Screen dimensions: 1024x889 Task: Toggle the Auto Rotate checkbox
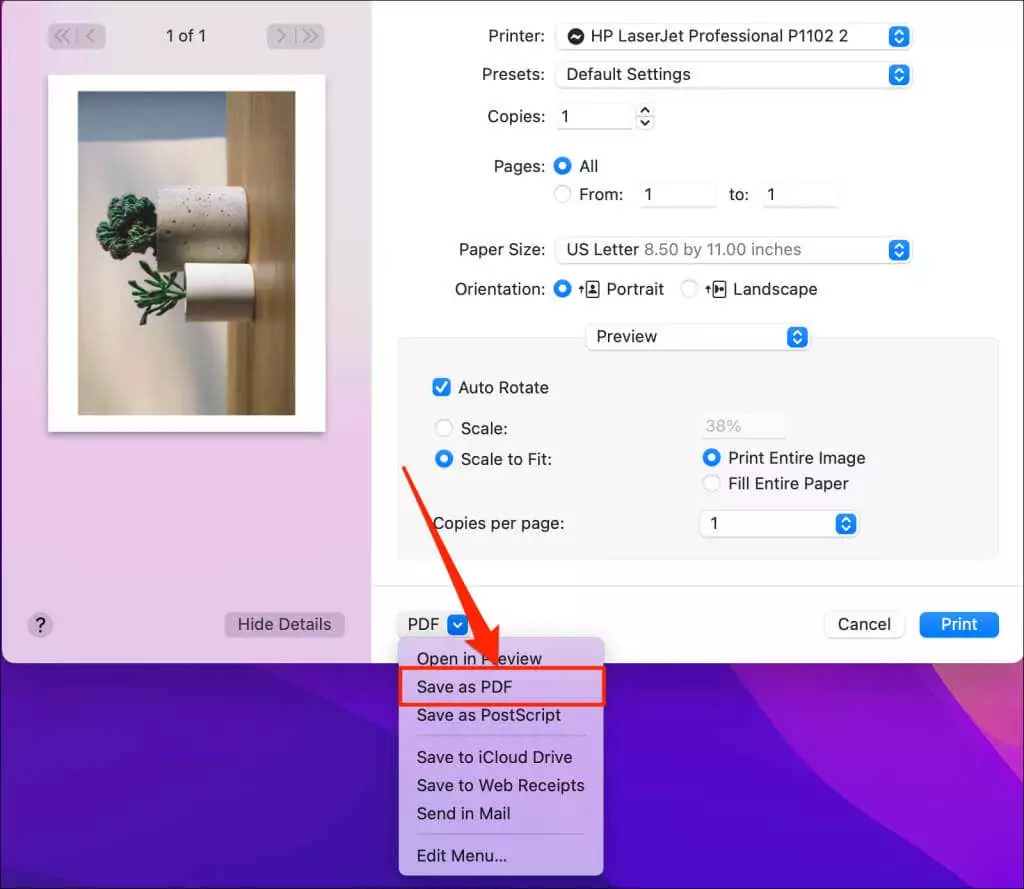click(x=441, y=387)
